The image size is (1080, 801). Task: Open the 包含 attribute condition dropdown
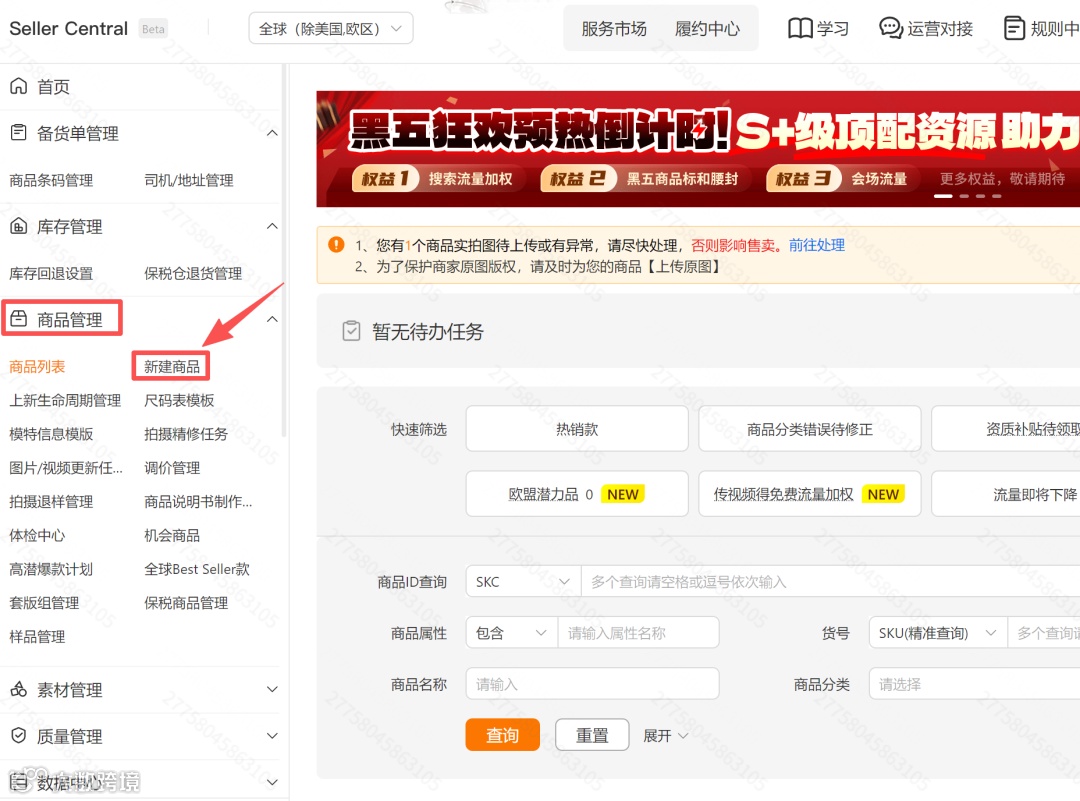511,633
